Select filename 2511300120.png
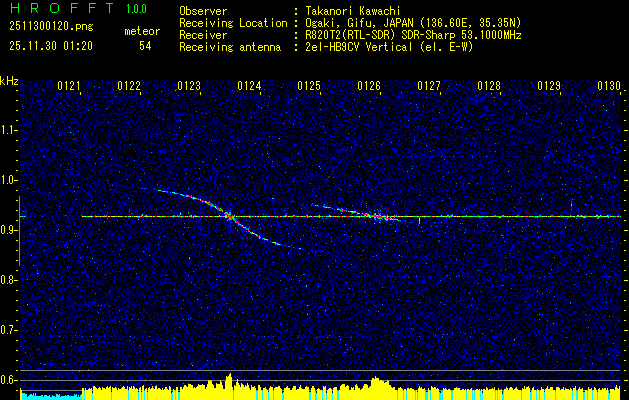The image size is (629, 400). pos(51,26)
